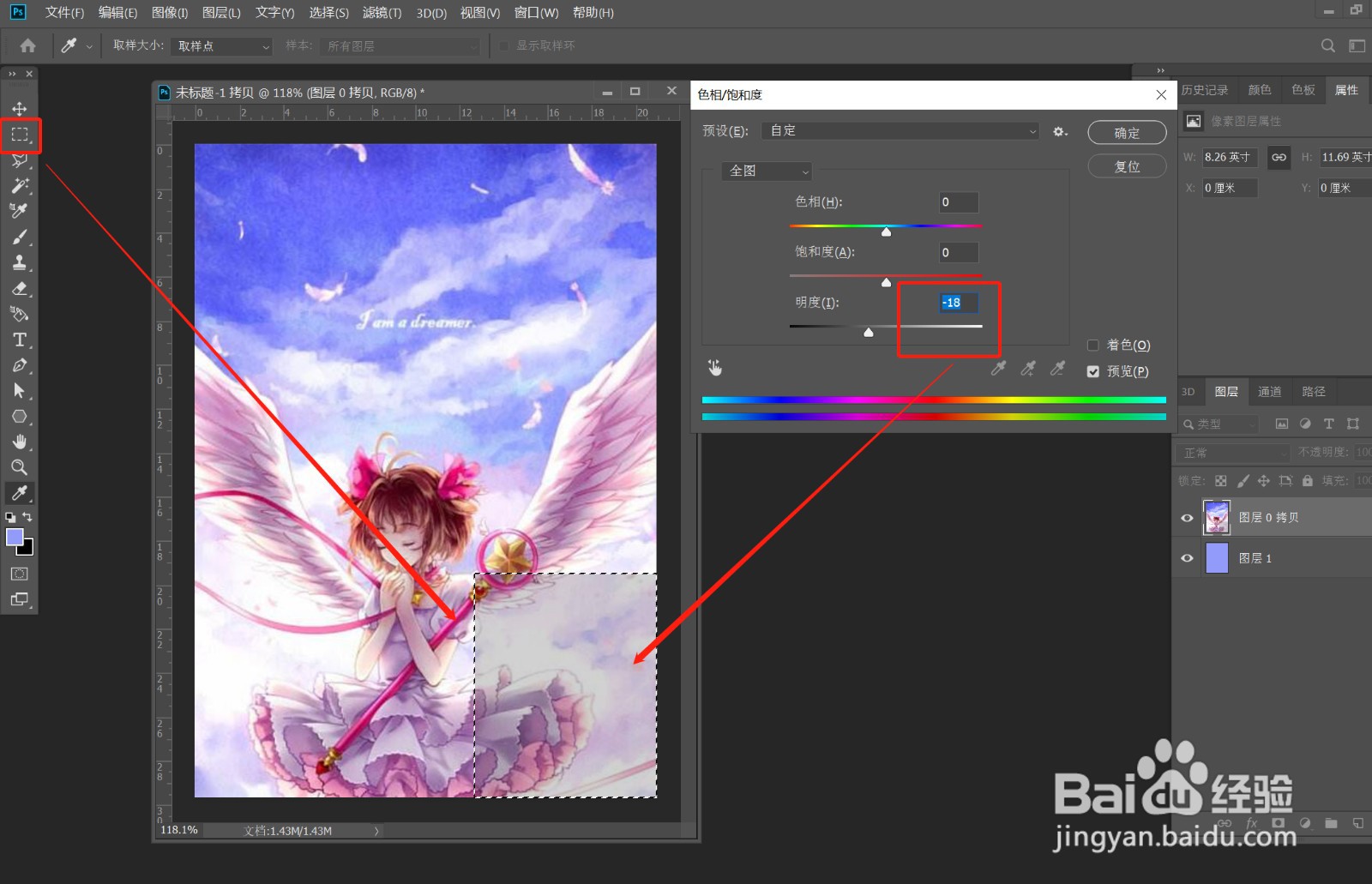The height and width of the screenshot is (884, 1372).
Task: Select the Path Selection tool
Action: [19, 391]
